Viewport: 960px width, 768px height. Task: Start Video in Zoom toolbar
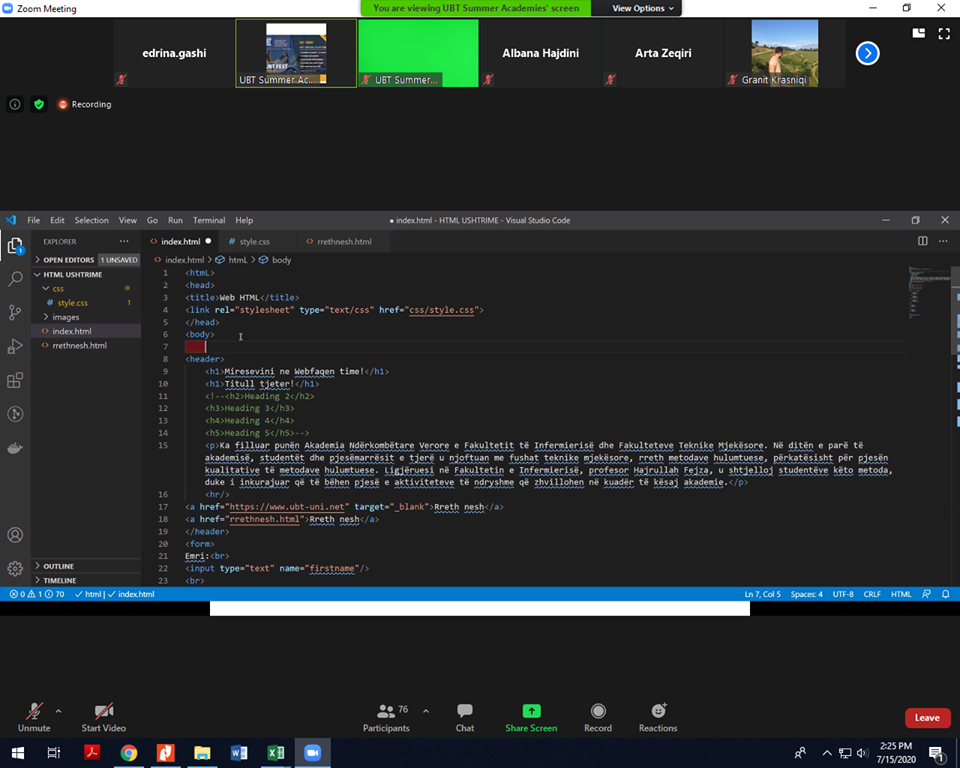click(x=103, y=717)
